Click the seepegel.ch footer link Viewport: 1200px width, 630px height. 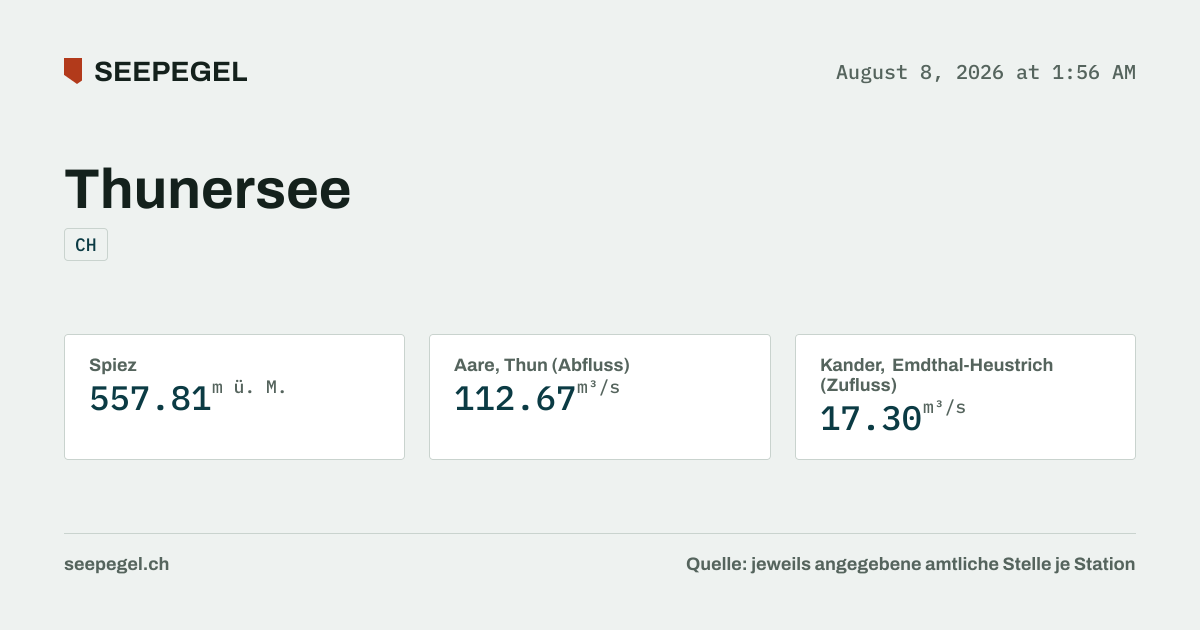tap(116, 564)
